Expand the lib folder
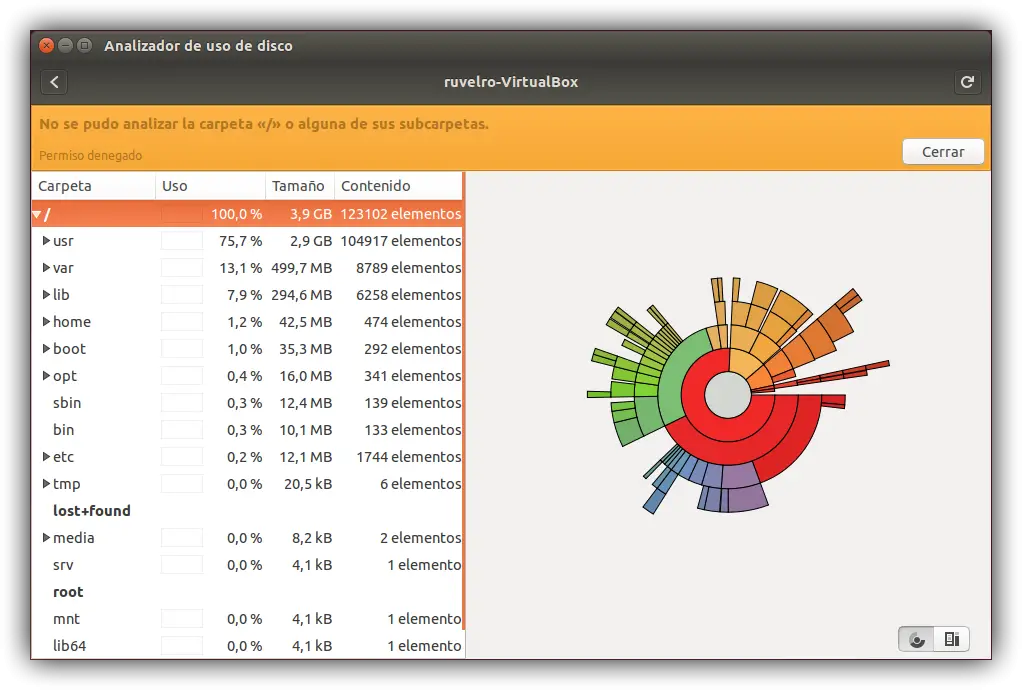Image resolution: width=1022 pixels, height=690 pixels. pyautogui.click(x=46, y=295)
